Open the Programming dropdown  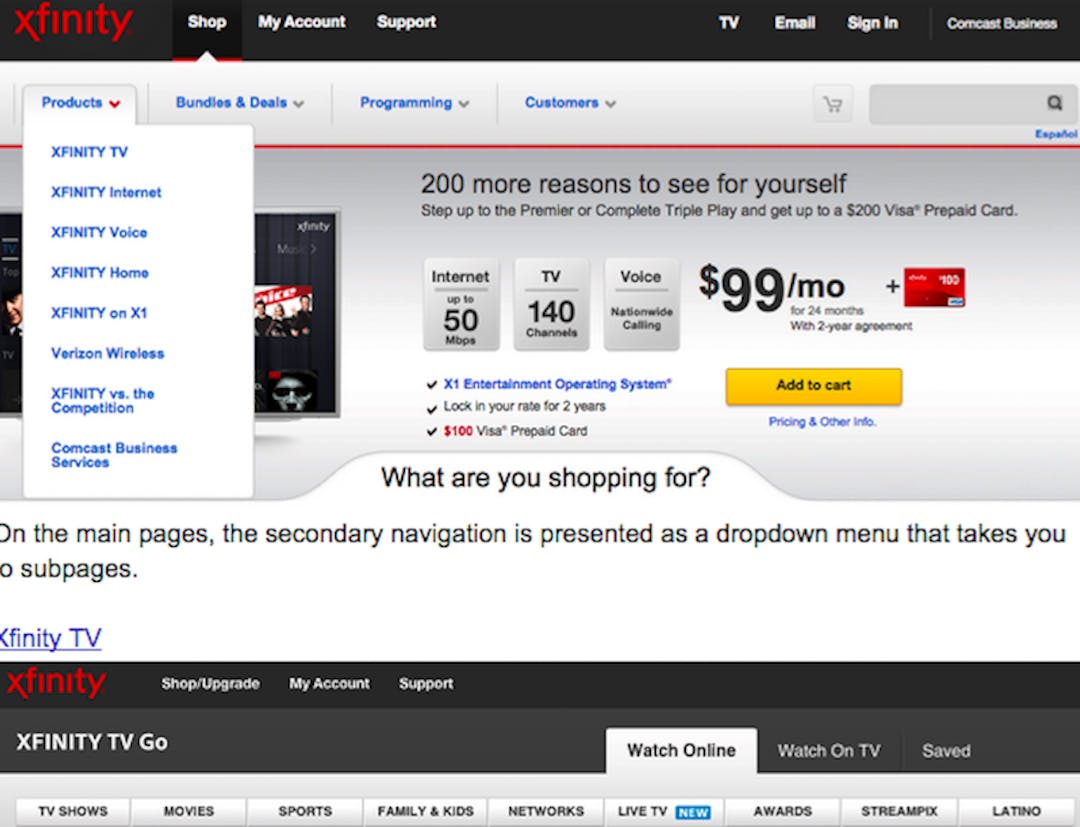[413, 102]
